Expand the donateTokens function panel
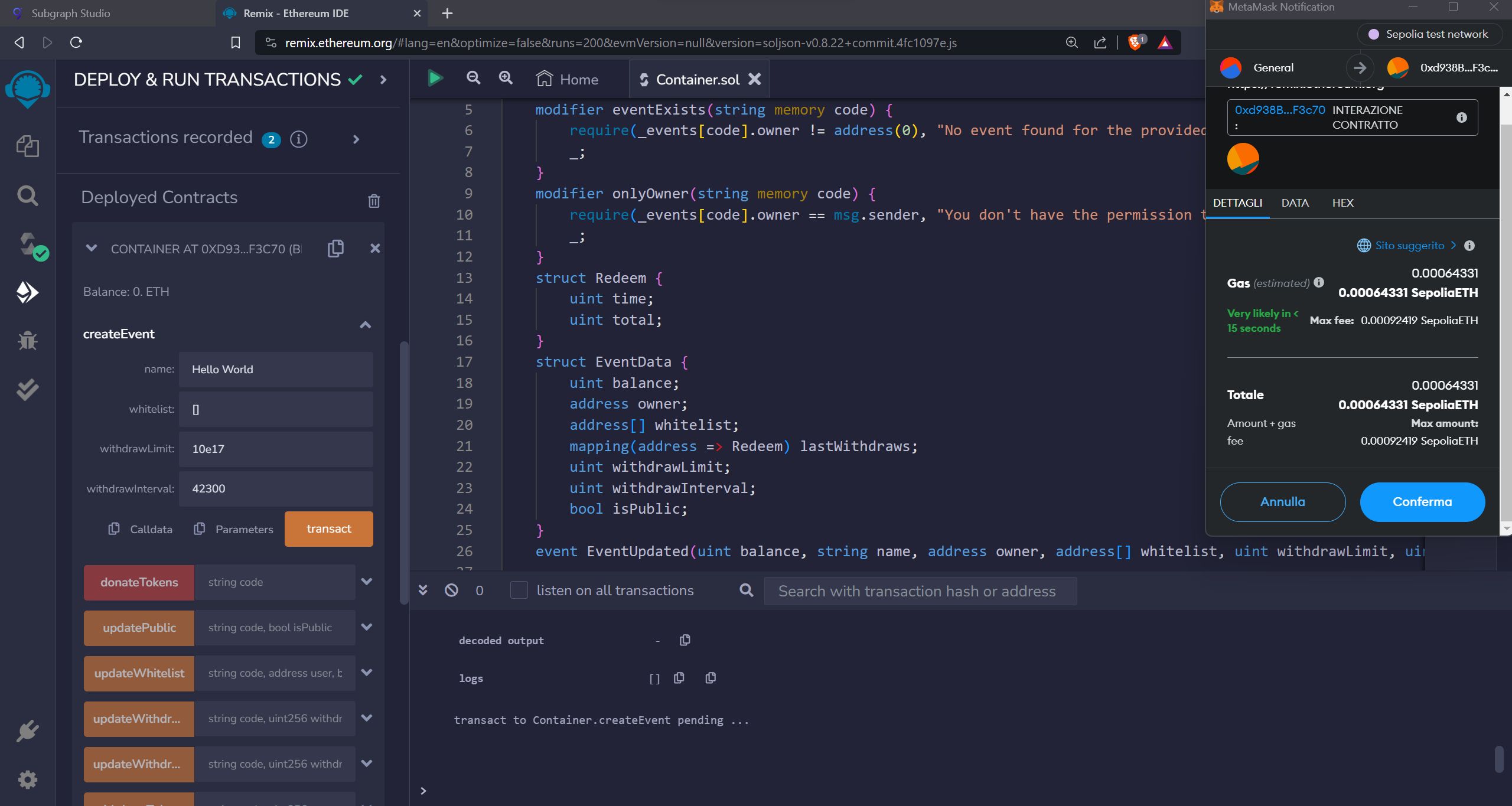 pos(366,581)
